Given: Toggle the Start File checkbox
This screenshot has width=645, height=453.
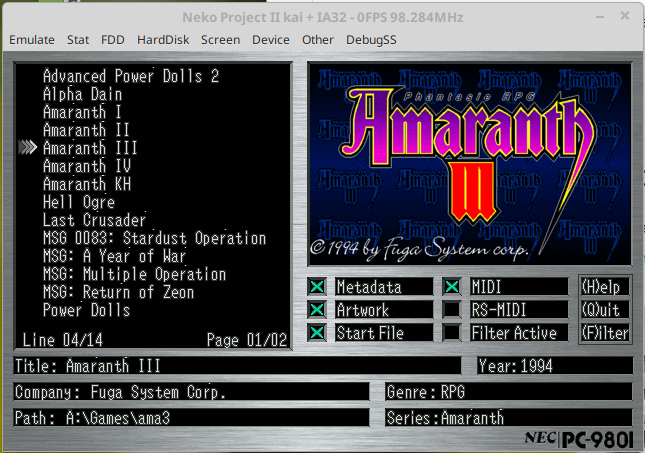Looking at the screenshot, I should pos(318,333).
